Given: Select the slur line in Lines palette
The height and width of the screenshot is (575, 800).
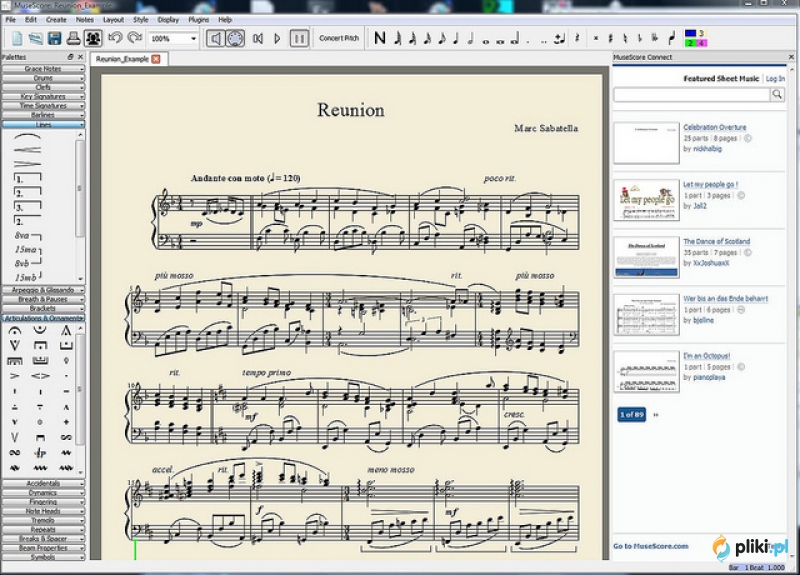Looking at the screenshot, I should [x=28, y=137].
